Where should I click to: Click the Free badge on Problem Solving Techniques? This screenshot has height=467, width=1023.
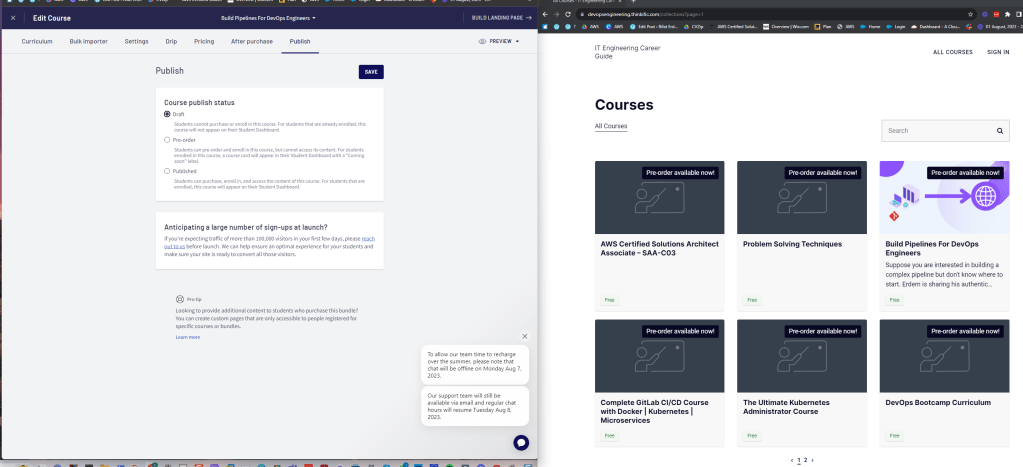(x=752, y=300)
